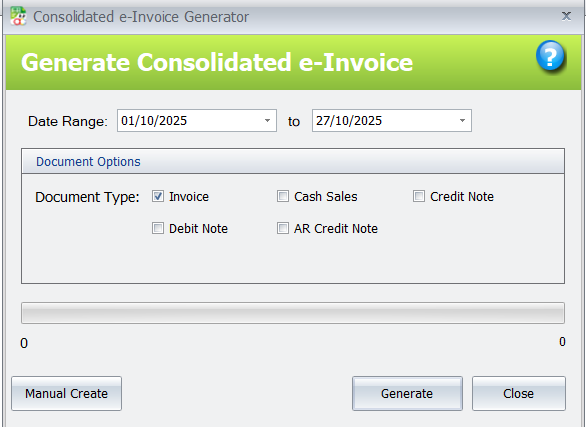
Task: Click the app icon in the title bar
Action: [18, 16]
